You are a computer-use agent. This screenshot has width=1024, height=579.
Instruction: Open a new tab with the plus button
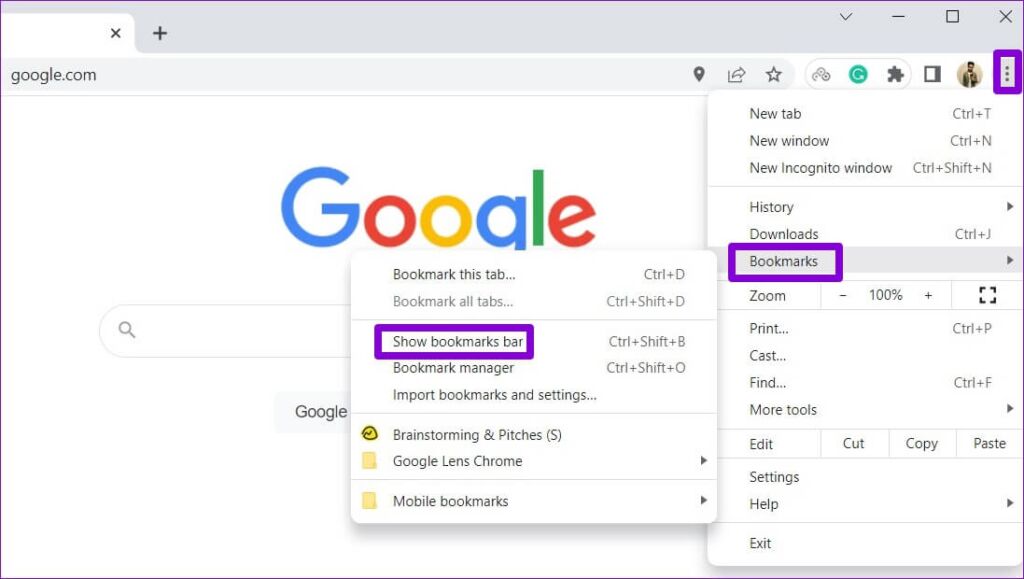coord(159,32)
